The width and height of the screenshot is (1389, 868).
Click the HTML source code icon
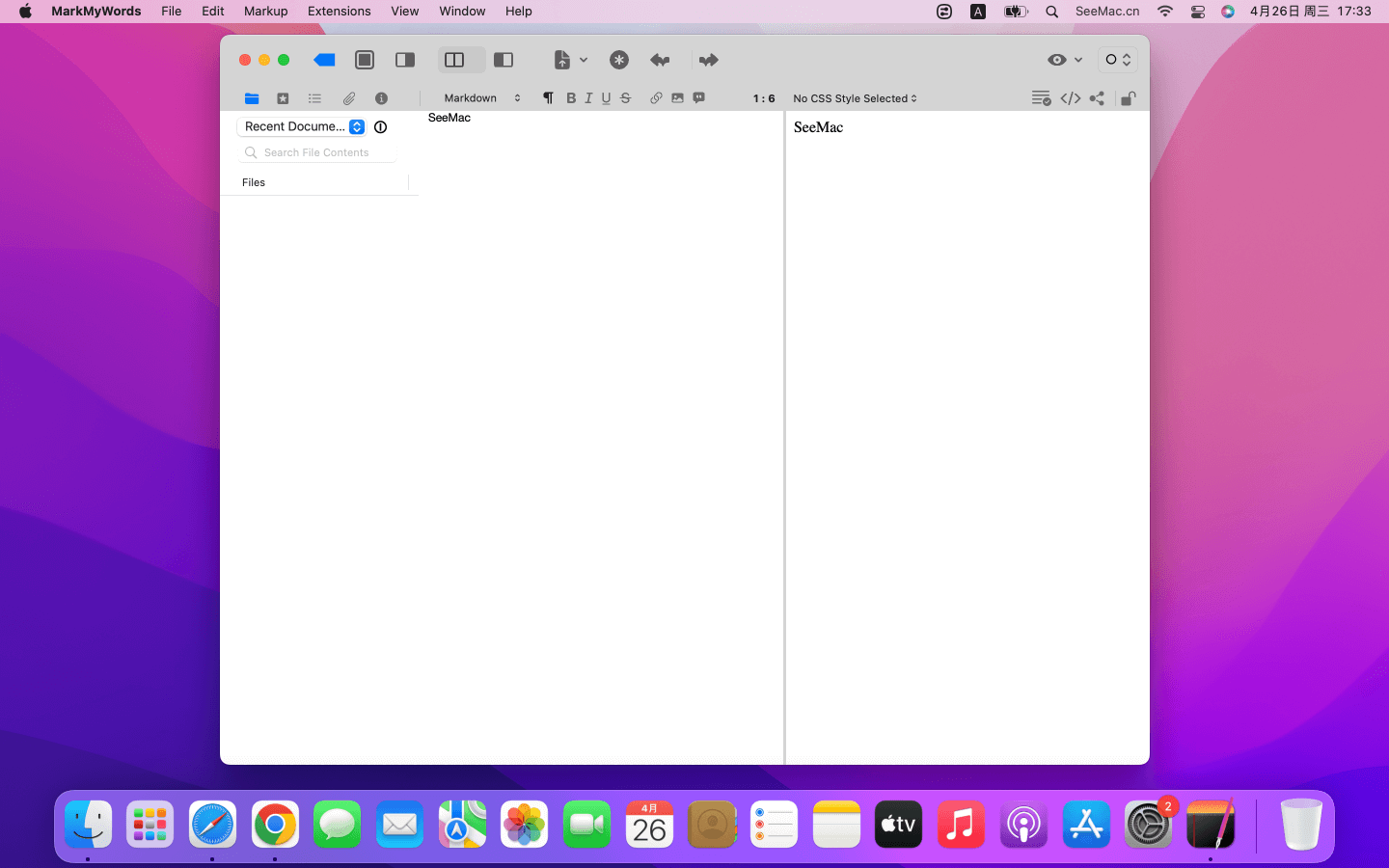click(x=1070, y=98)
